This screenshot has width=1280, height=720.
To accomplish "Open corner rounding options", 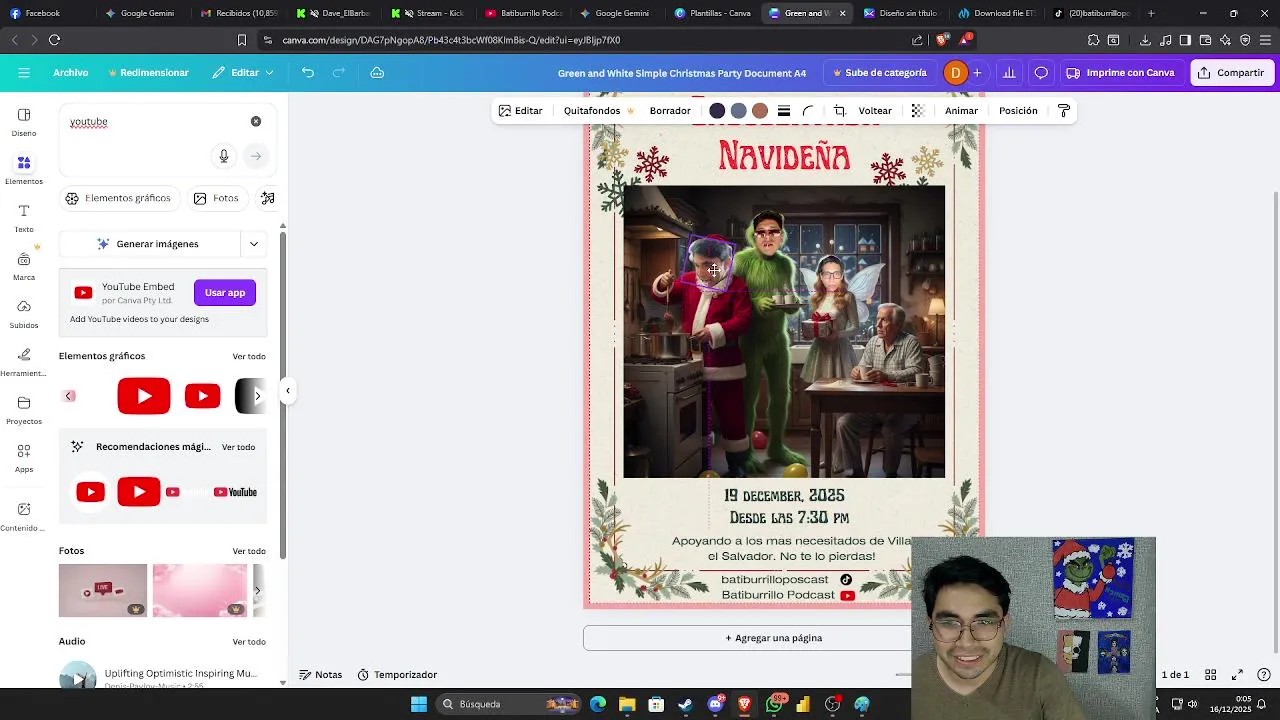I will pyautogui.click(x=808, y=111).
